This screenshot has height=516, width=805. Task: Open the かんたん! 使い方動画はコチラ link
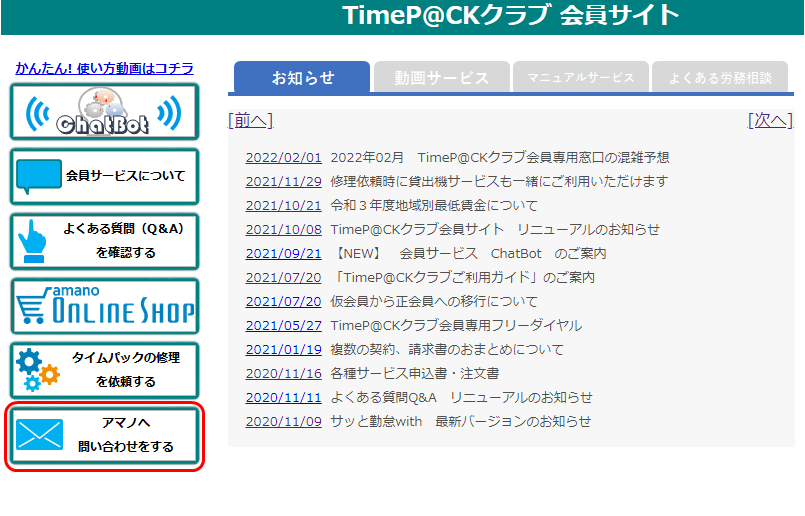pos(104,68)
